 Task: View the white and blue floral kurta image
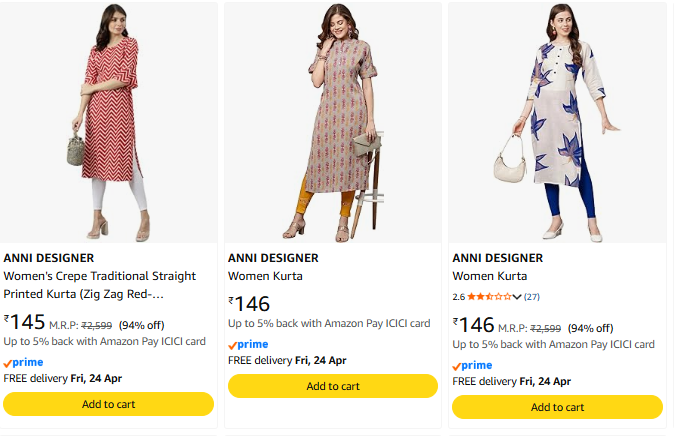(557, 120)
